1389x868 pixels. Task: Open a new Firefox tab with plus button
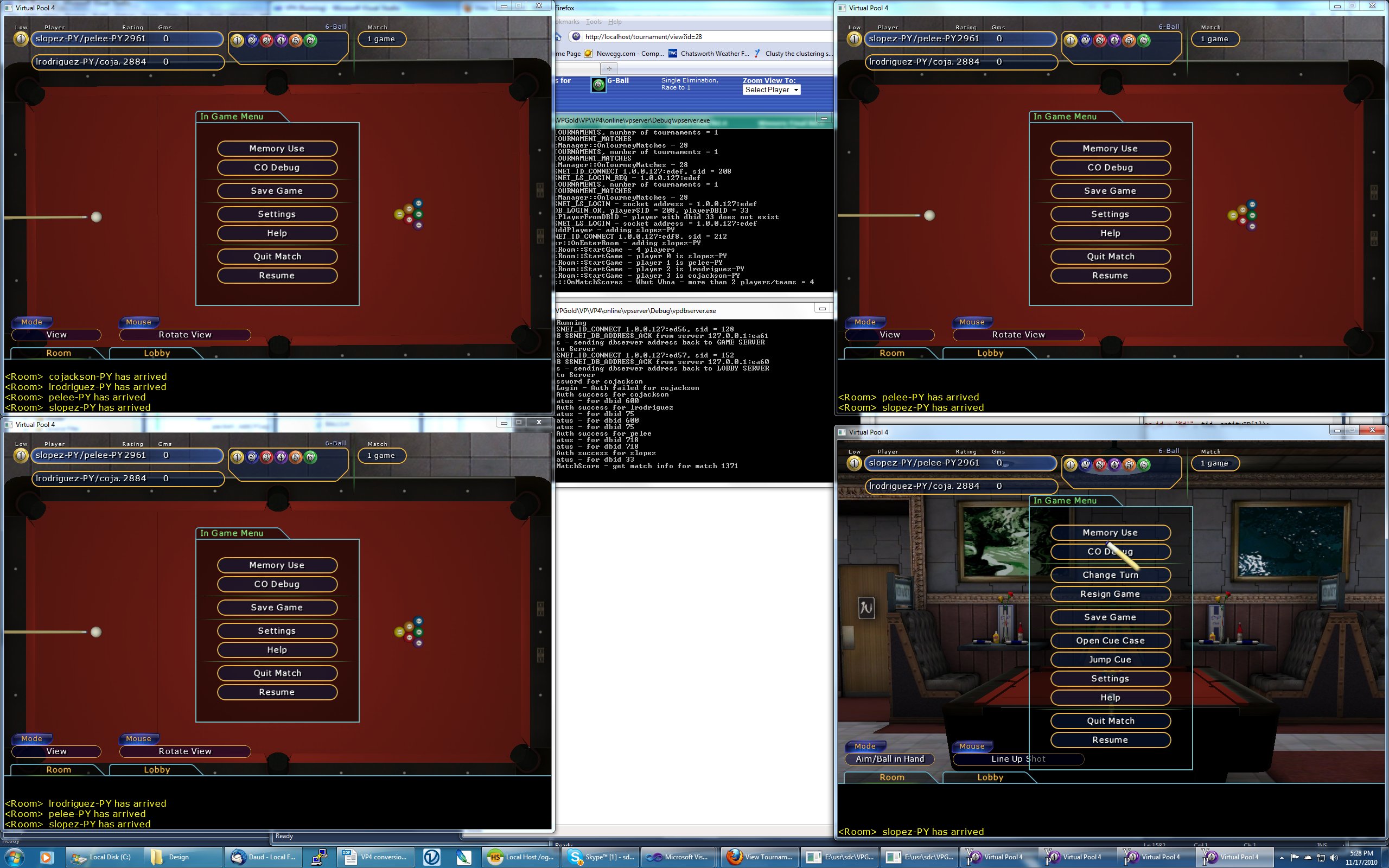point(609,68)
